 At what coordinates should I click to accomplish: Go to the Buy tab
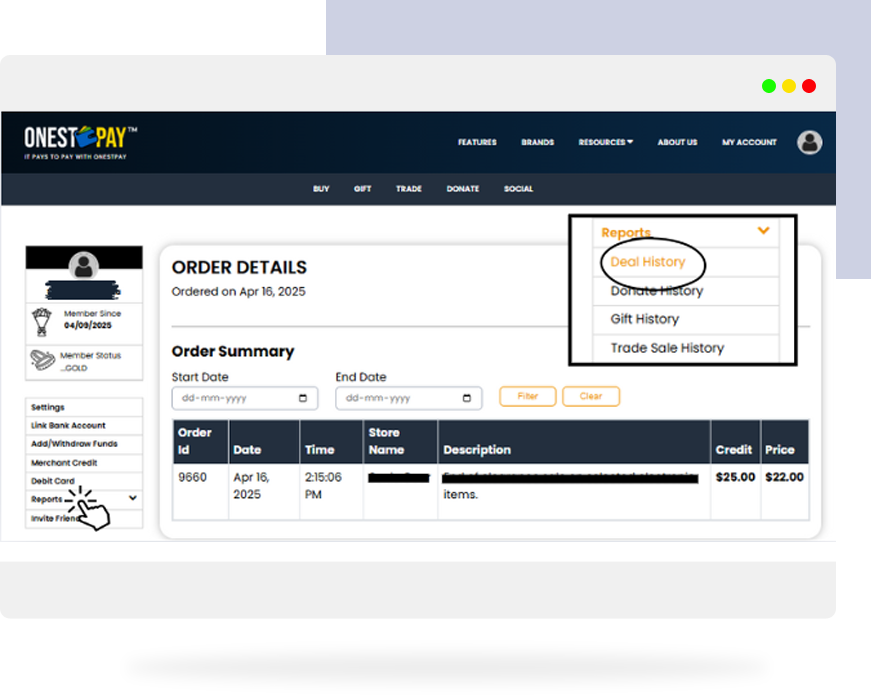tap(321, 189)
